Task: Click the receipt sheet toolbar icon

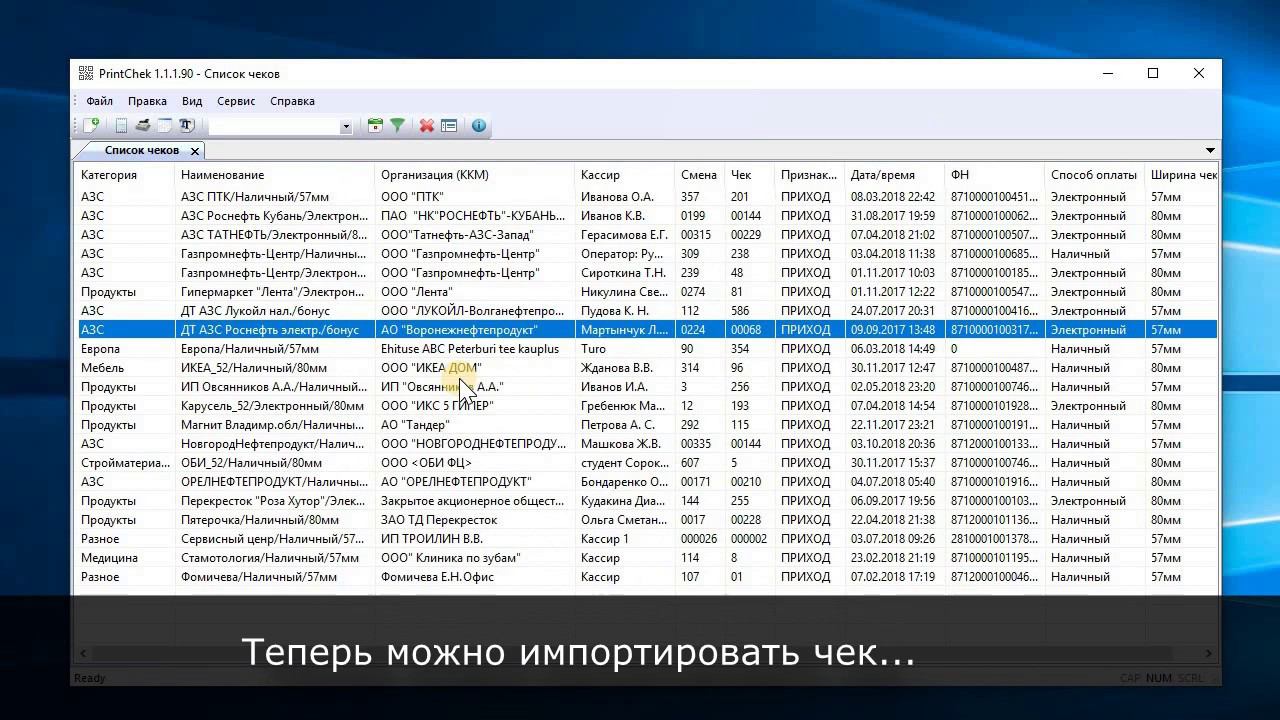Action: (121, 126)
